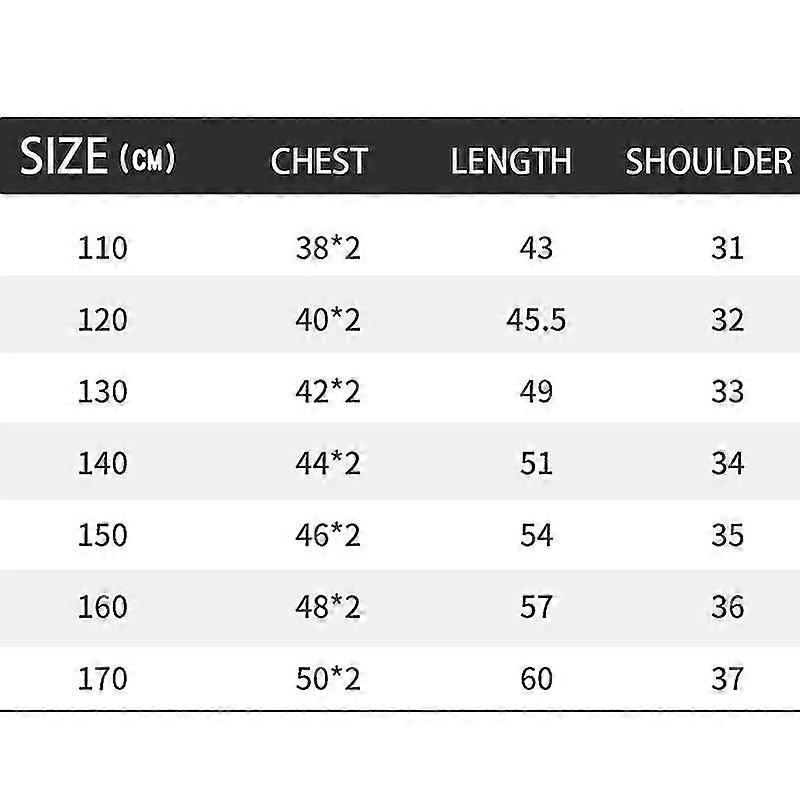
Task: Select the size 170 row label
Action: point(103,679)
